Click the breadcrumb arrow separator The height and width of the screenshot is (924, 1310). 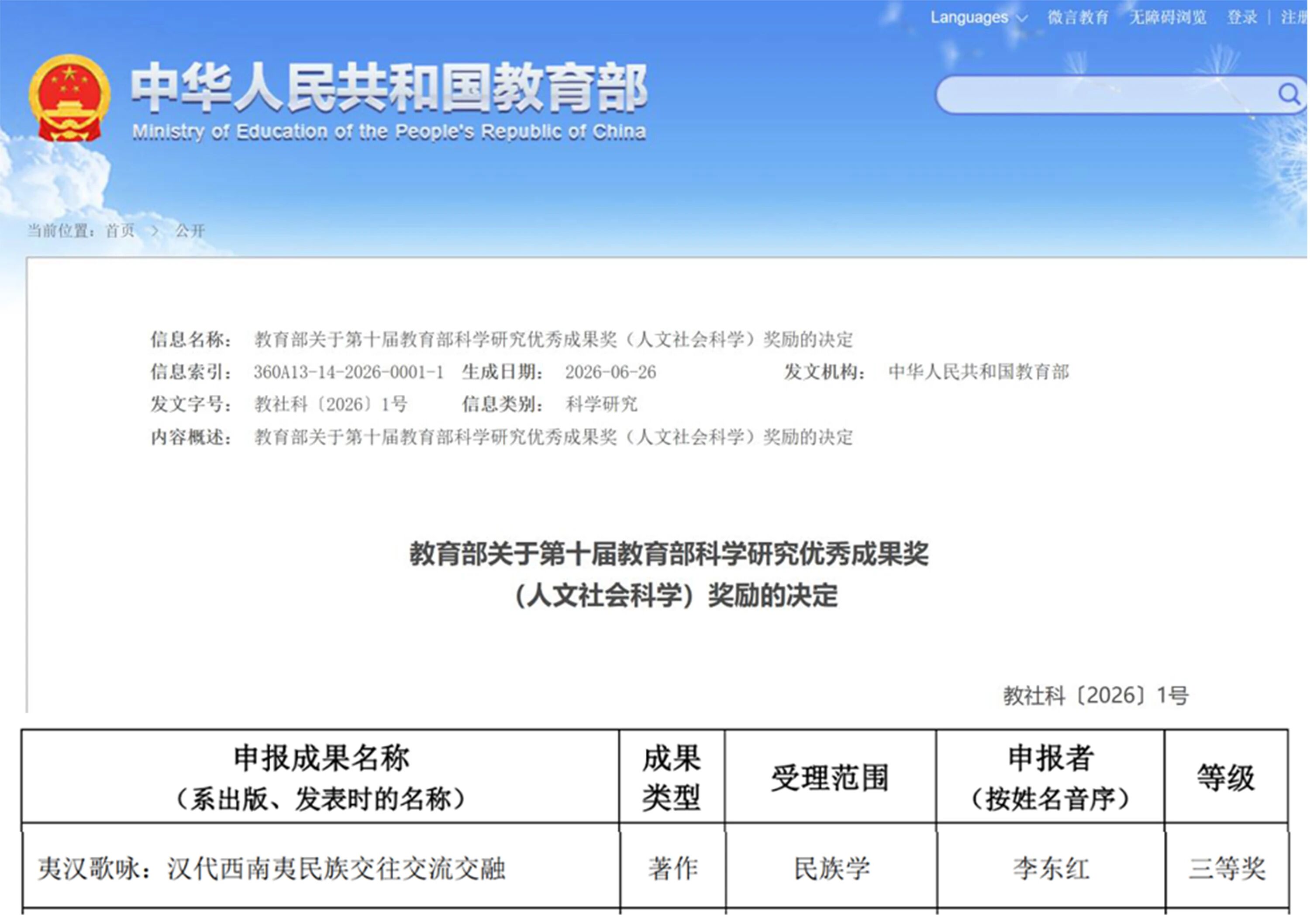click(155, 231)
